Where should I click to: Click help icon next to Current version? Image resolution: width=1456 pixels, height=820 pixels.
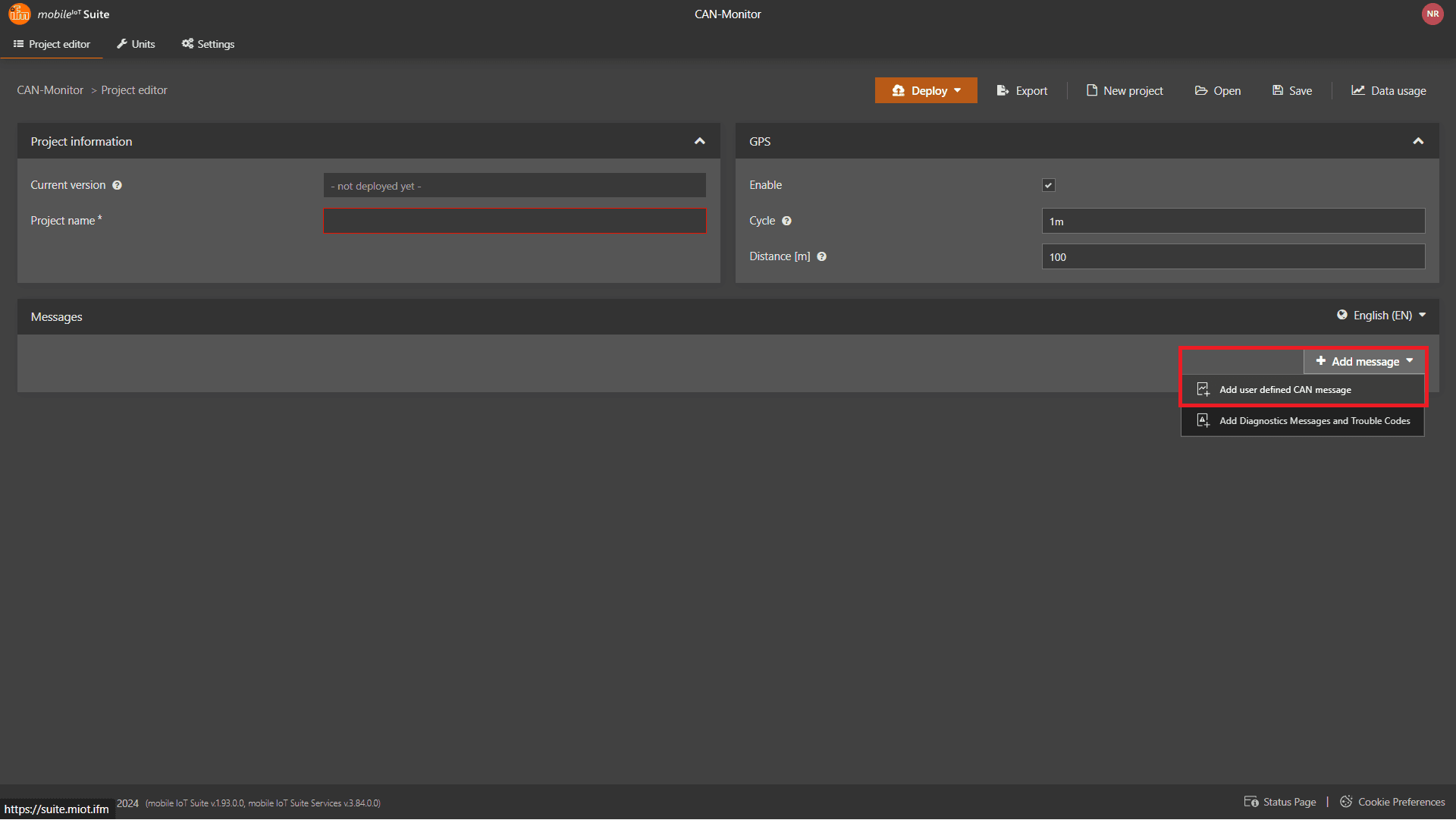[x=117, y=185]
